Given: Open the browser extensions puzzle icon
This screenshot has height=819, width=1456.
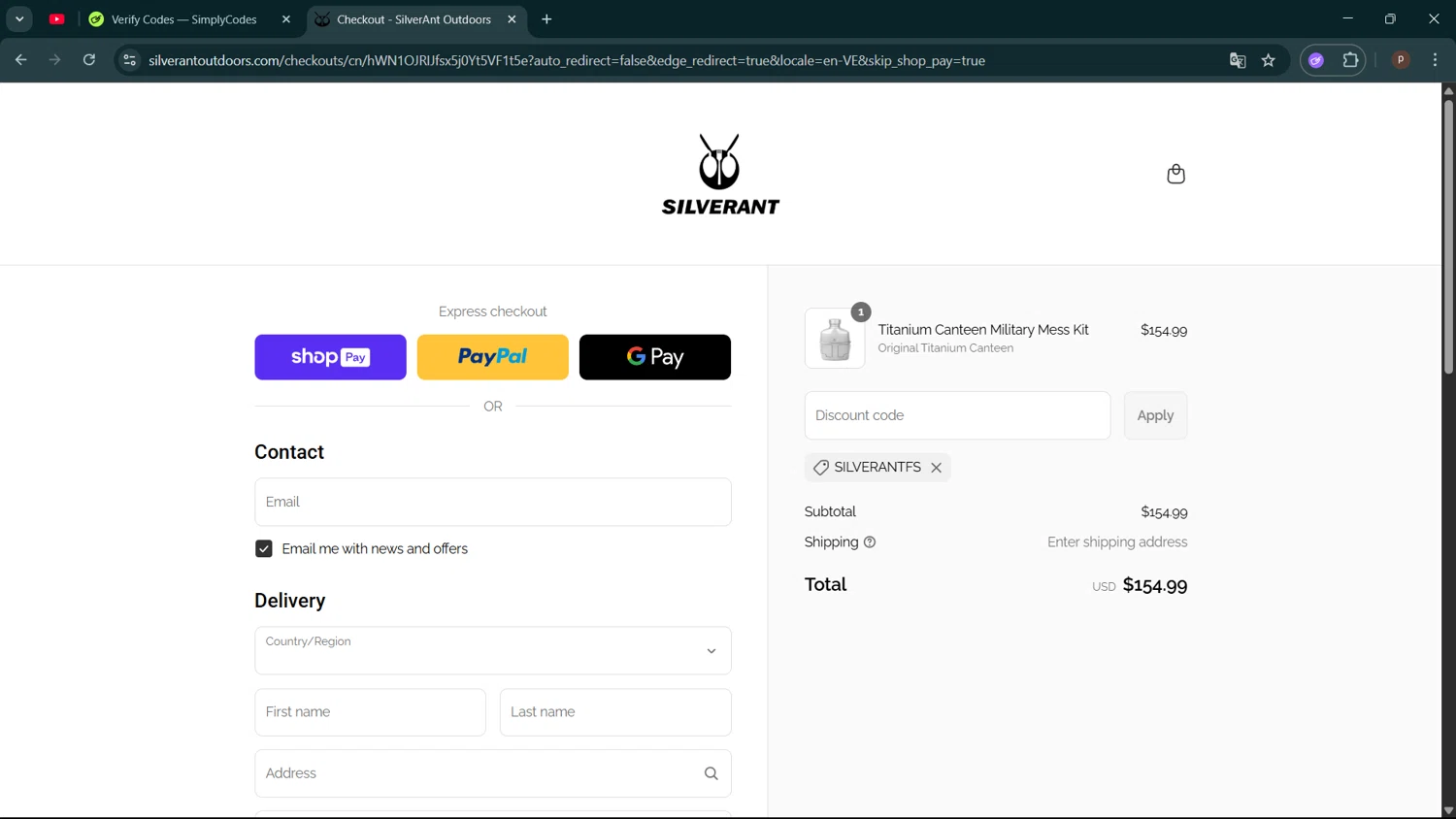Looking at the screenshot, I should pyautogui.click(x=1350, y=60).
